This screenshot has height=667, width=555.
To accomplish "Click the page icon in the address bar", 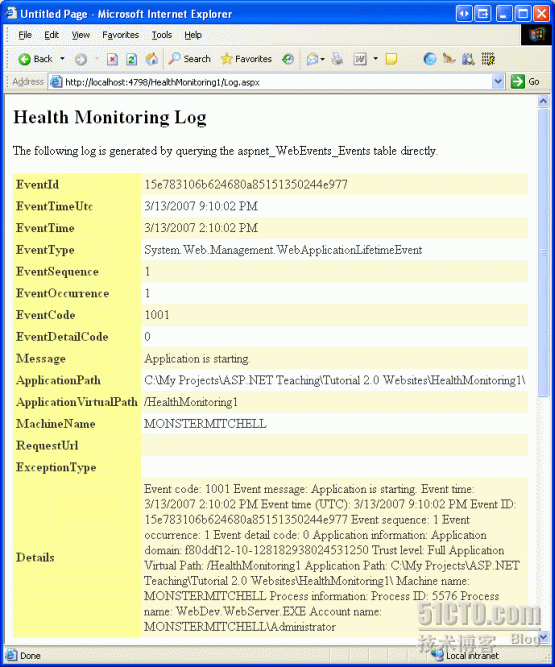I will 56,82.
